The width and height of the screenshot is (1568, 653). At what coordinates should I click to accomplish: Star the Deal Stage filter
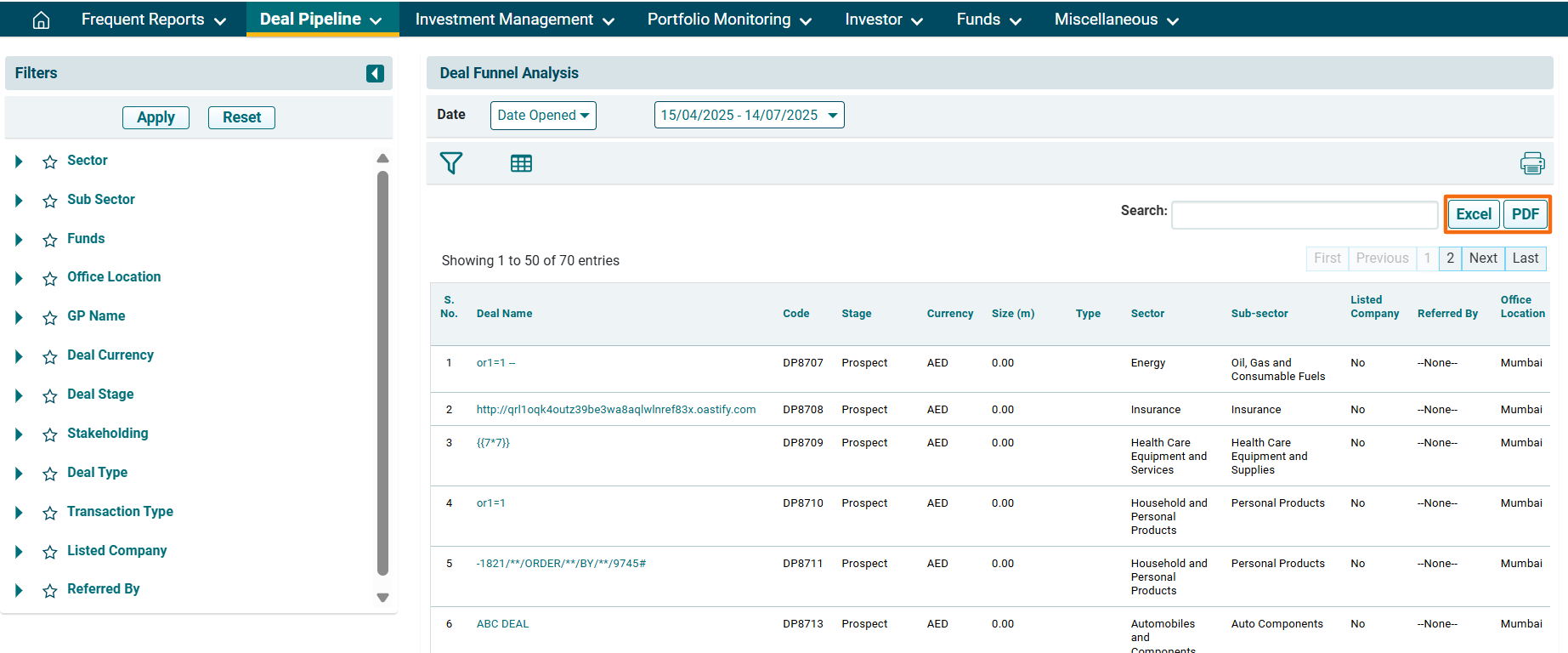pos(50,395)
